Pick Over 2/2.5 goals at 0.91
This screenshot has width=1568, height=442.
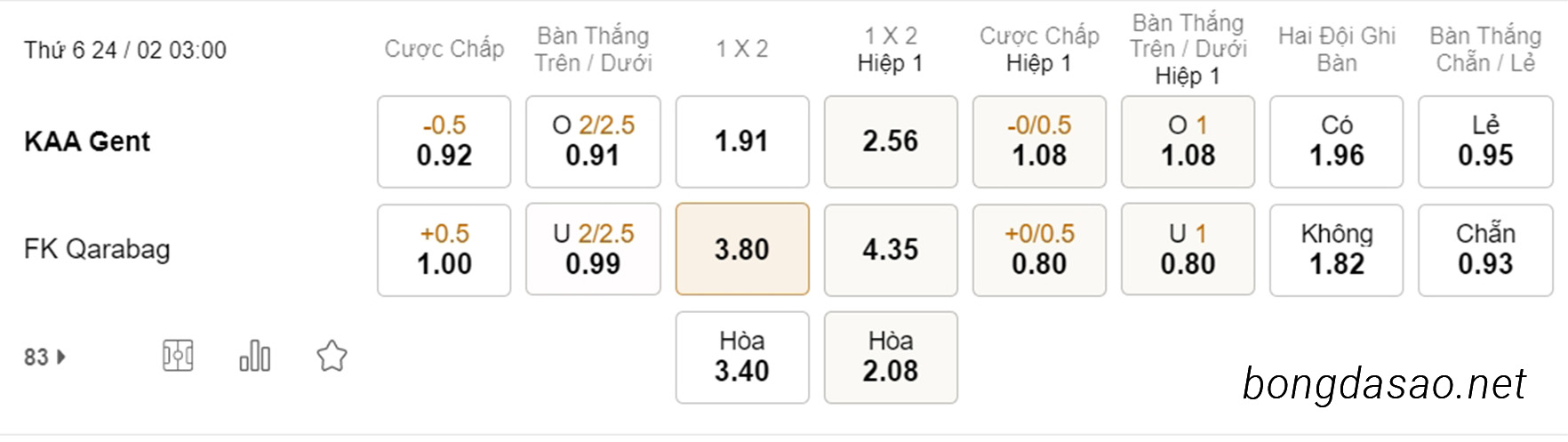pyautogui.click(x=593, y=141)
